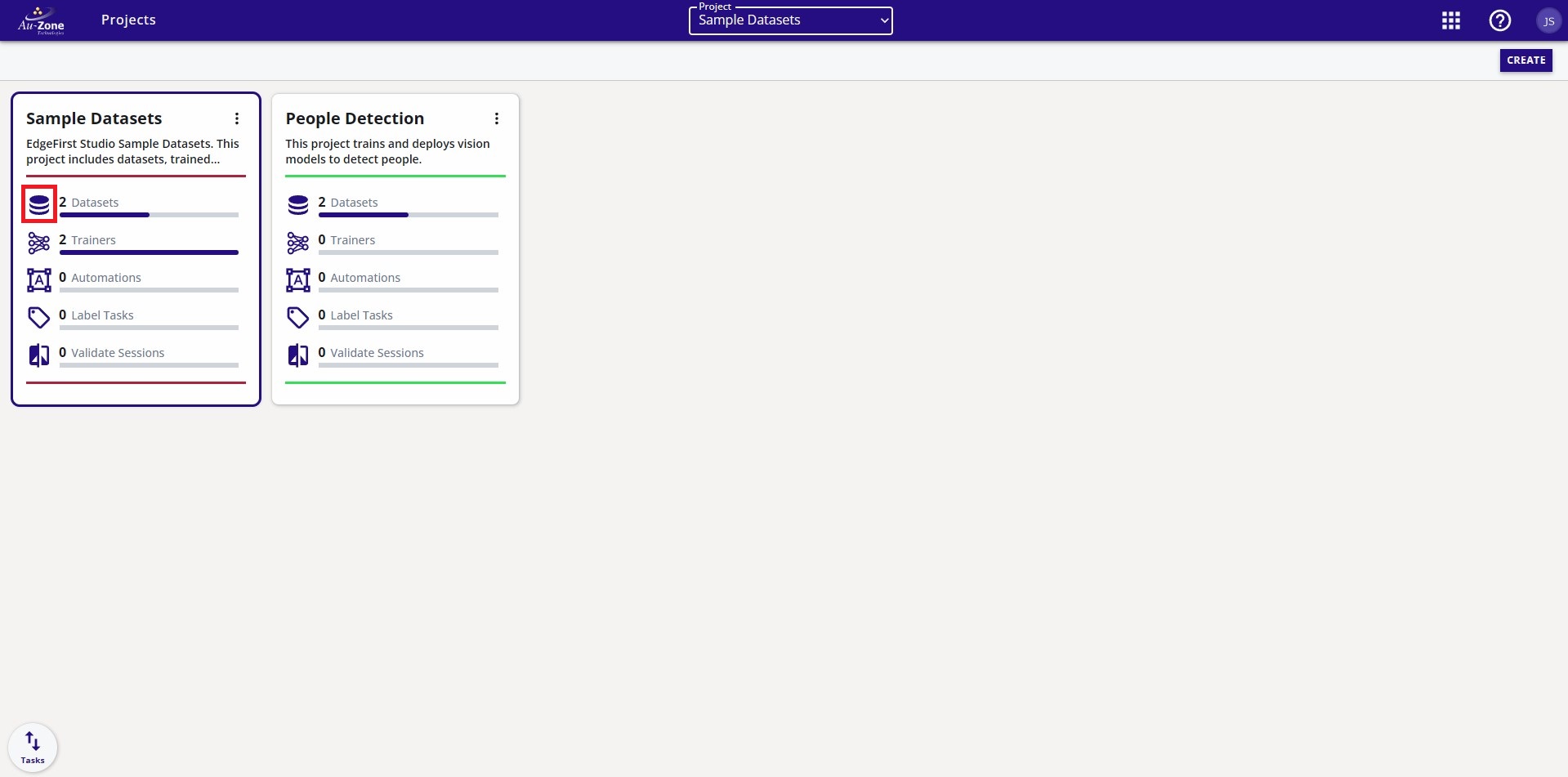Click the CREATE button

click(1526, 60)
